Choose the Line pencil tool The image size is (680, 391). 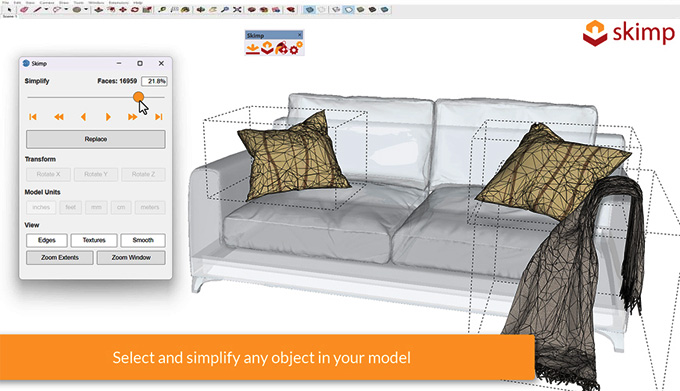[x=38, y=10]
